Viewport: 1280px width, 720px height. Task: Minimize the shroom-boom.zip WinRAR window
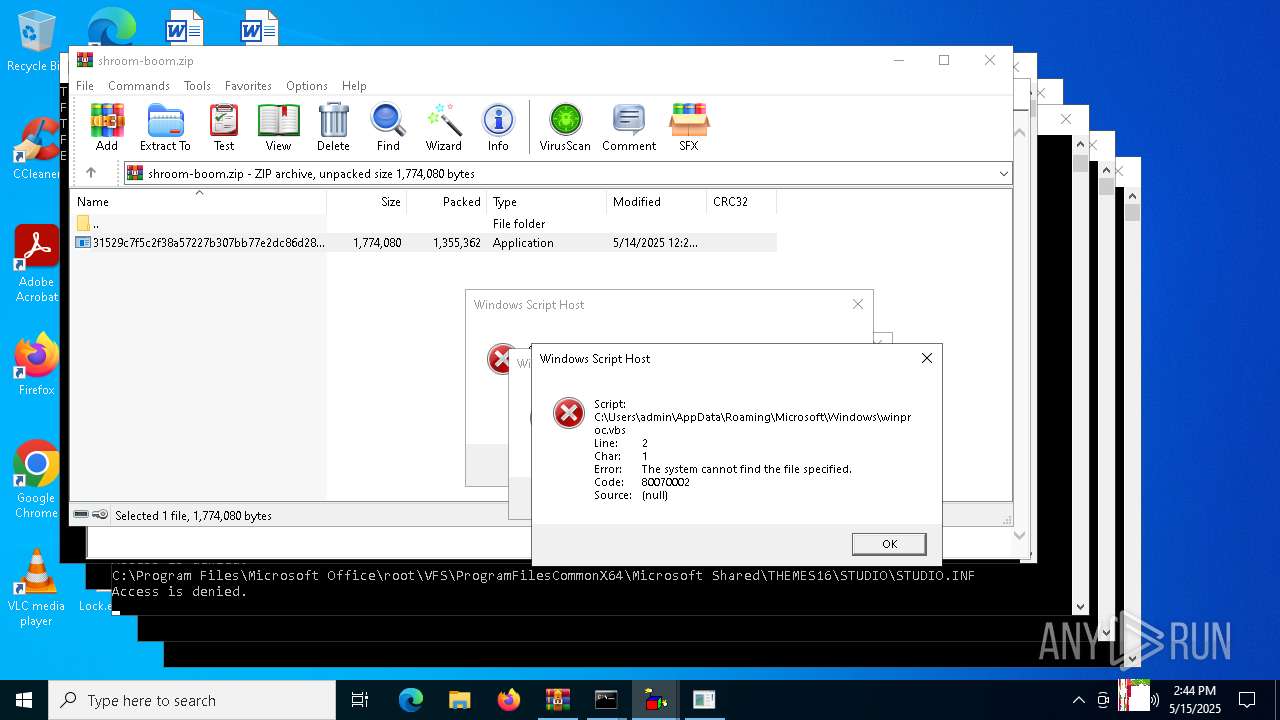[x=898, y=60]
